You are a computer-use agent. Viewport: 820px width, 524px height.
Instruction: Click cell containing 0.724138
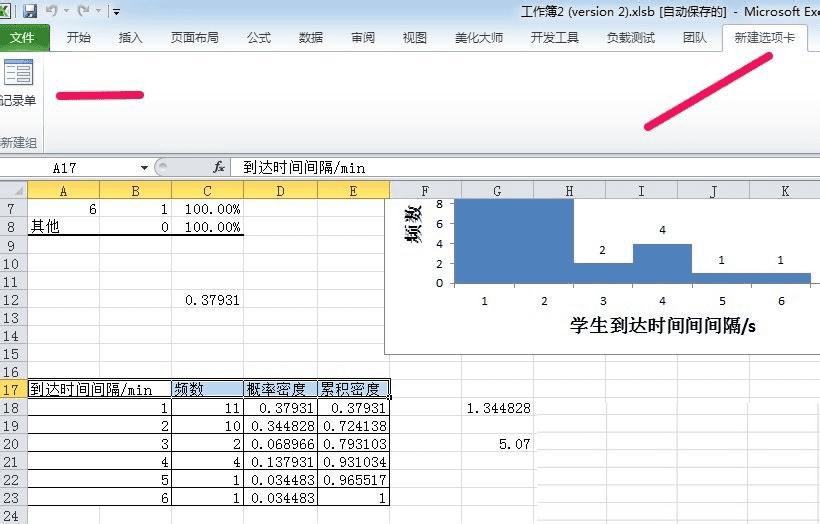(354, 426)
